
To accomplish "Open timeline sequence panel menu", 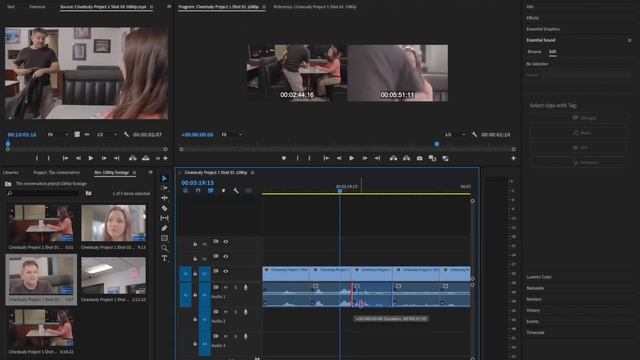I will [253, 173].
